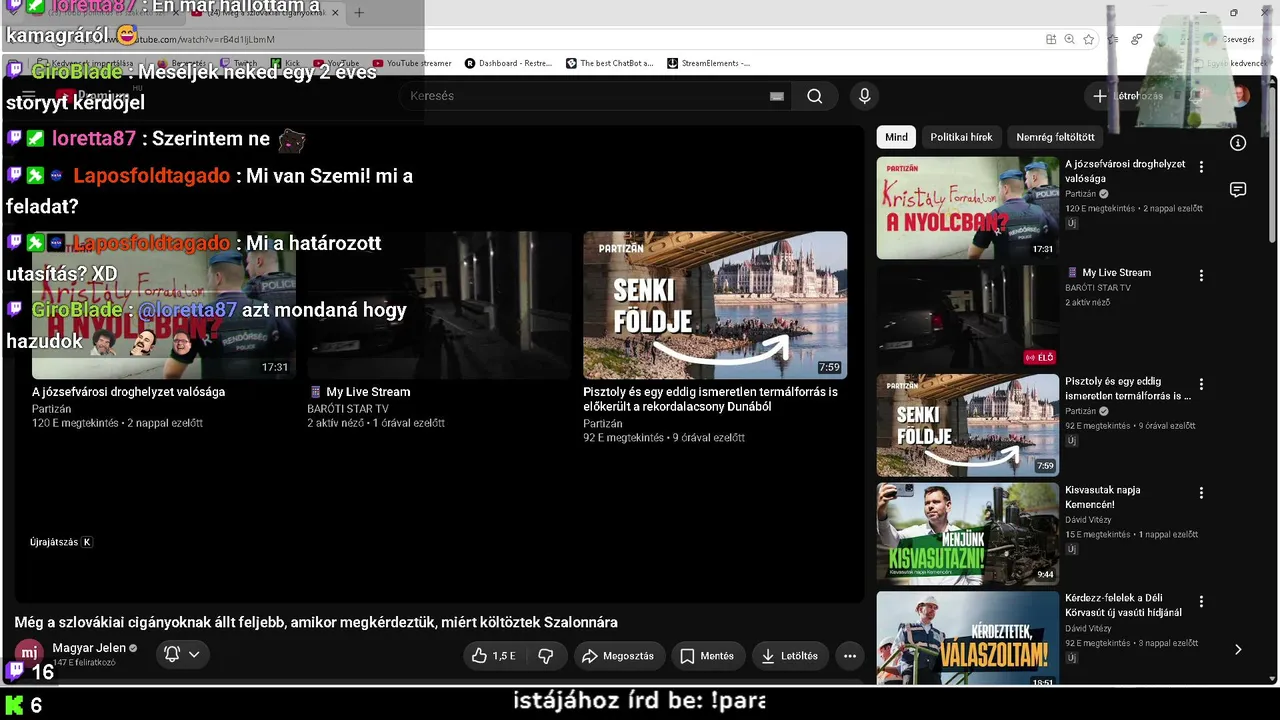Click the video title Még a szlovákiai cigányoknak

pyautogui.click(x=316, y=622)
